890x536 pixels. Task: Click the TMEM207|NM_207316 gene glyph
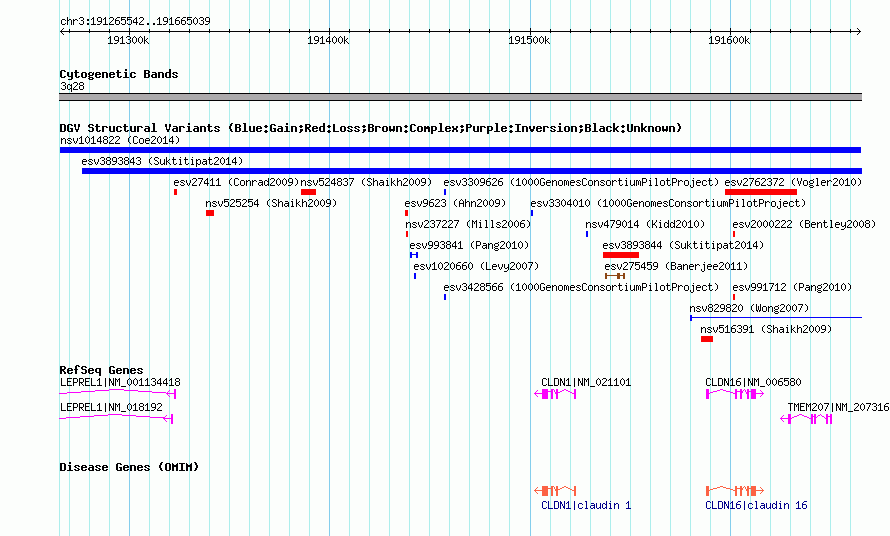[806, 419]
